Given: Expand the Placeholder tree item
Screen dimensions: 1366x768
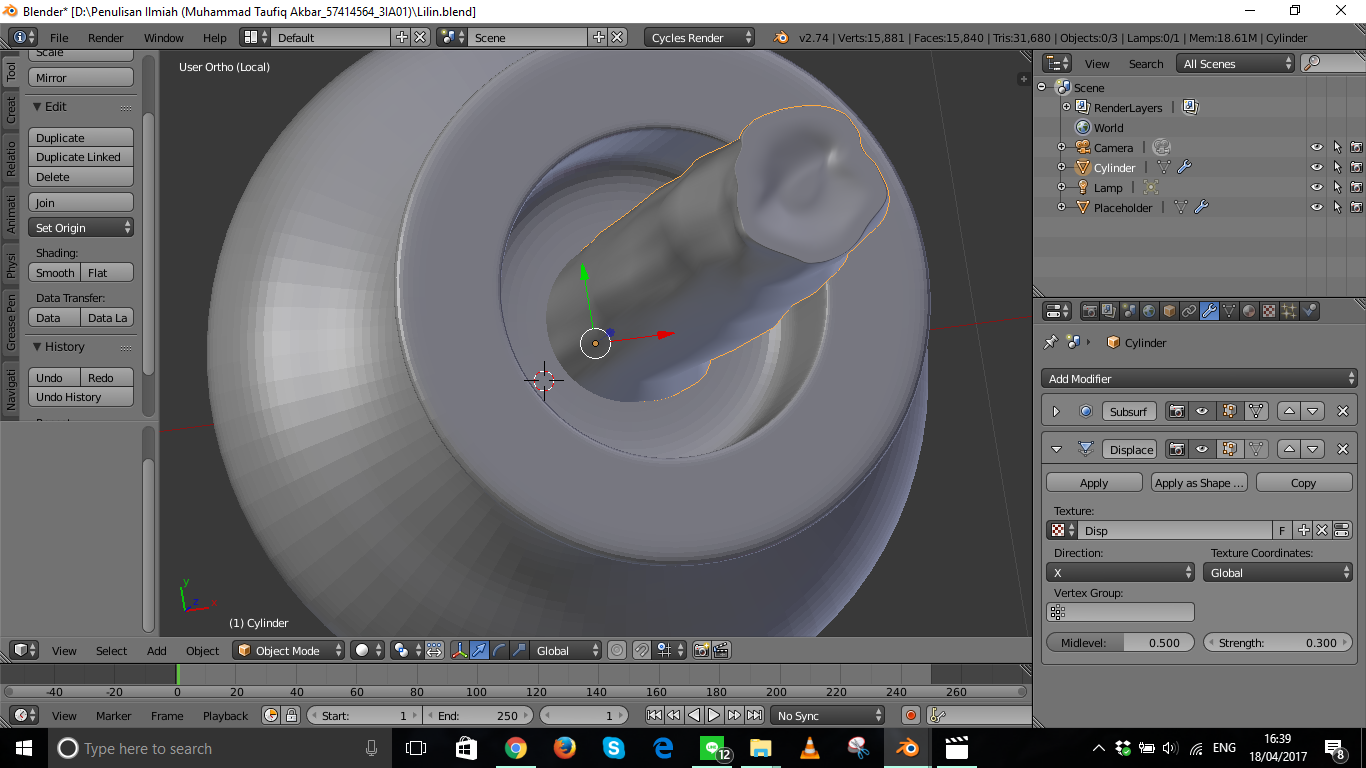Looking at the screenshot, I should (1065, 207).
